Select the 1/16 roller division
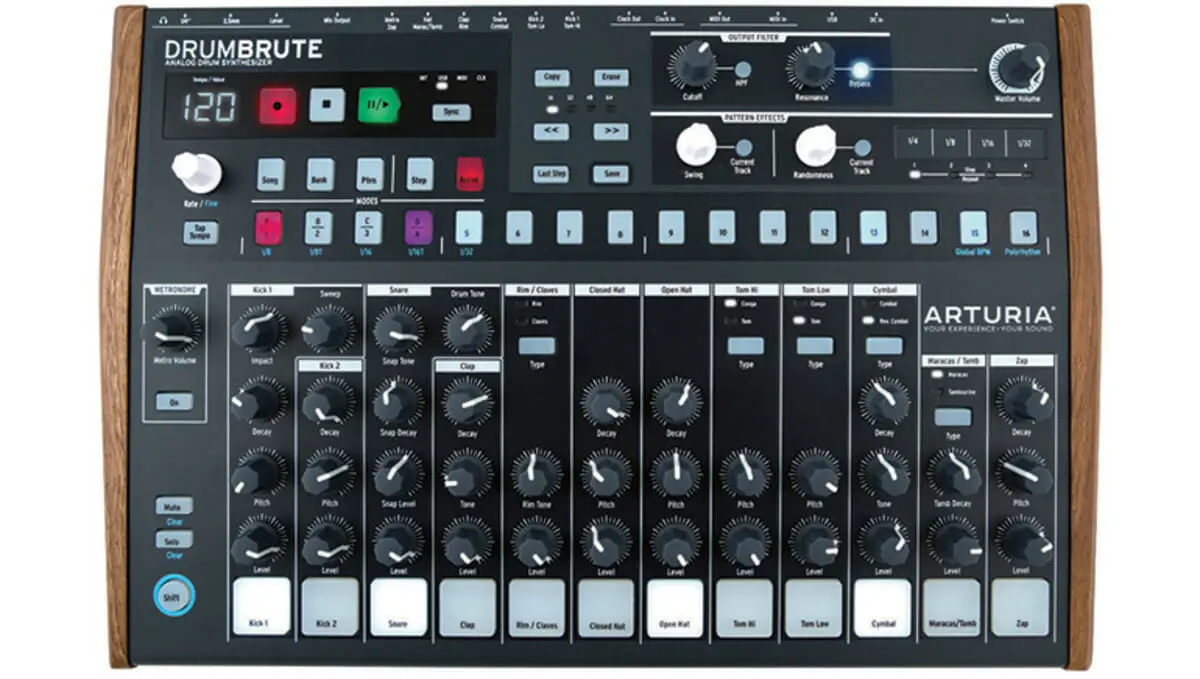 pyautogui.click(x=988, y=143)
